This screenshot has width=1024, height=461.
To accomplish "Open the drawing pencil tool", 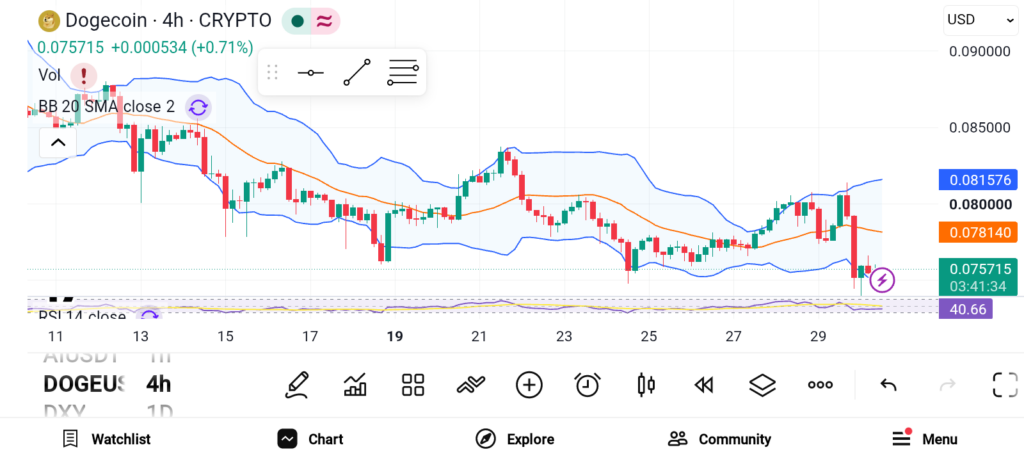I will 296,385.
